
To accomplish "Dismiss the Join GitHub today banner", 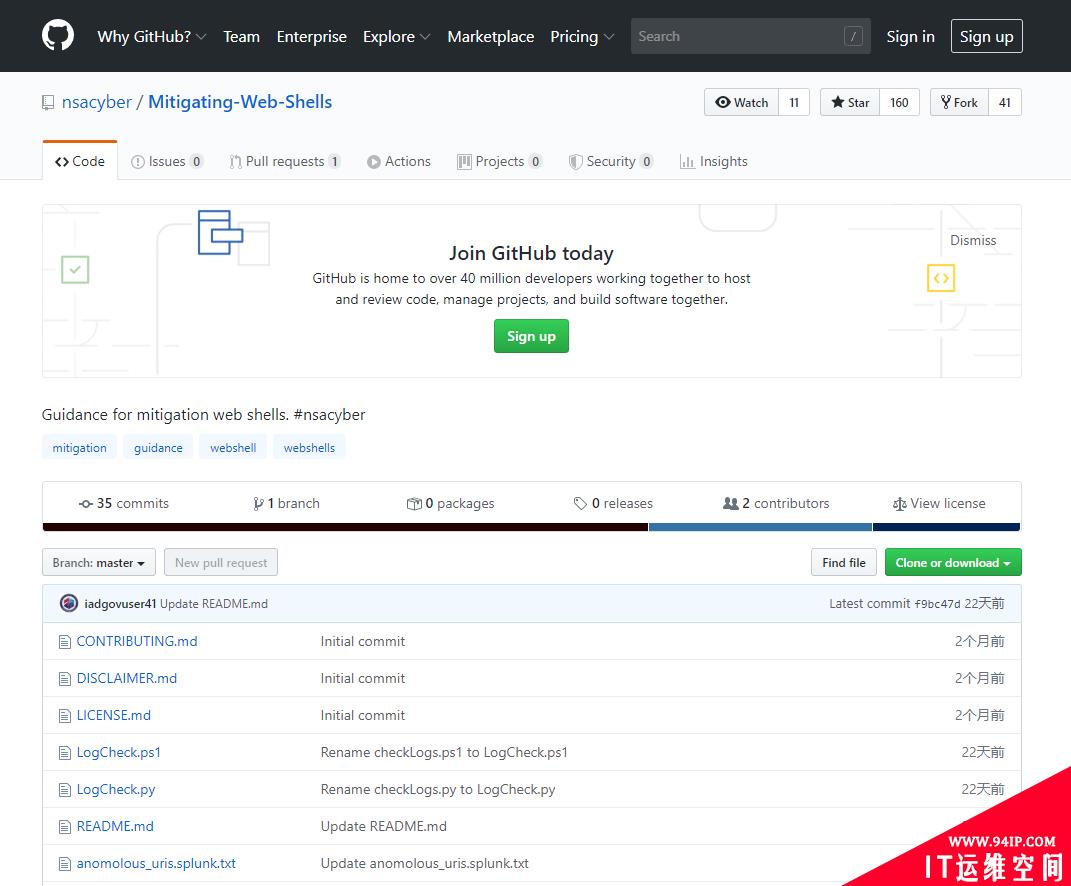I will pyautogui.click(x=973, y=240).
